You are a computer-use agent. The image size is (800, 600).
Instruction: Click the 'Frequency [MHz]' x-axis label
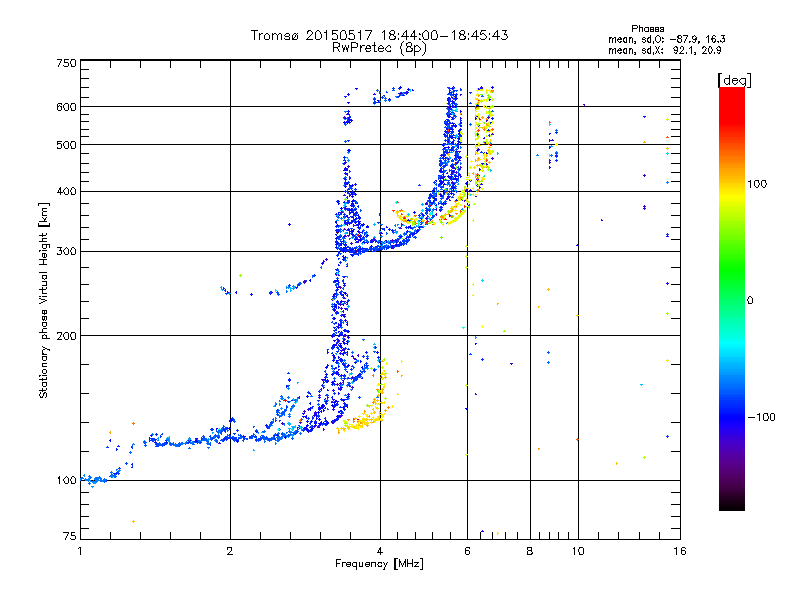379,564
